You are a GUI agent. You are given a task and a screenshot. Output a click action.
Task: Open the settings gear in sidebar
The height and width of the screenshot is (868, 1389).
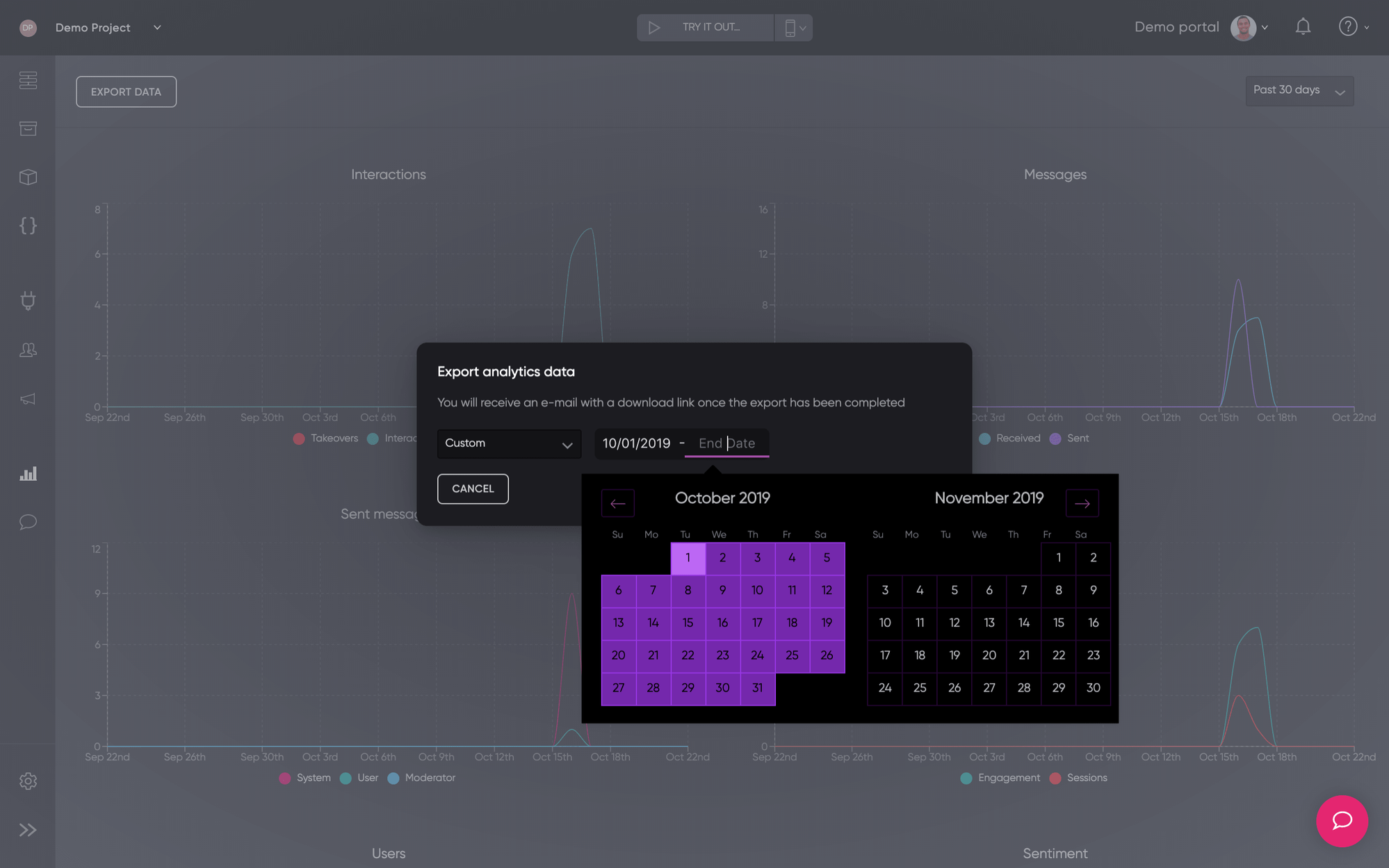(28, 781)
